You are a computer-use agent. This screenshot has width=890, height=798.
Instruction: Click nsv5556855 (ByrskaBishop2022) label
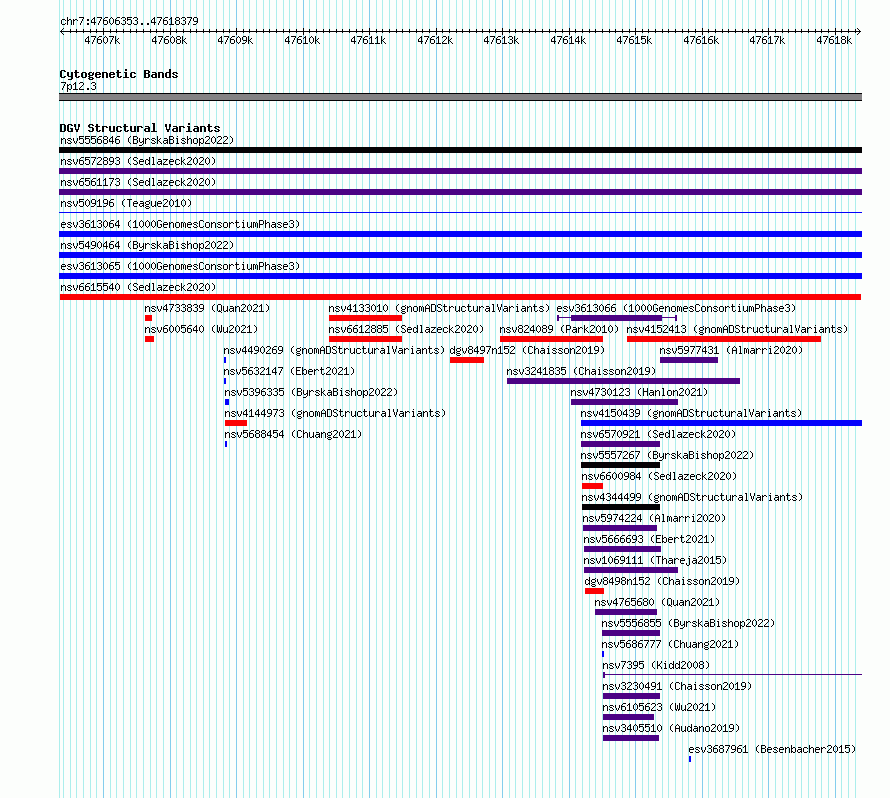point(689,623)
